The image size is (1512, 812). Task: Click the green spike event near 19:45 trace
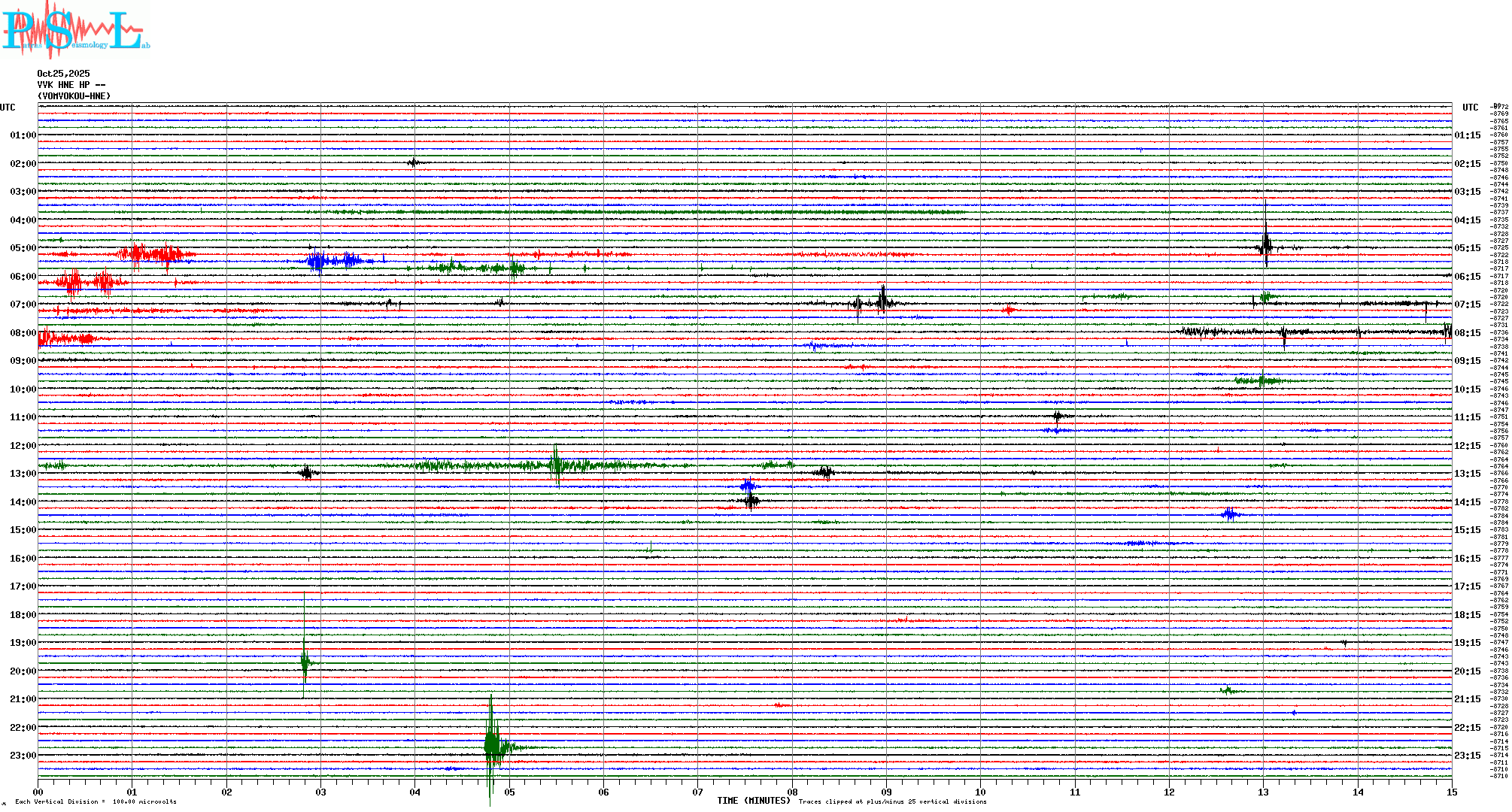305,662
